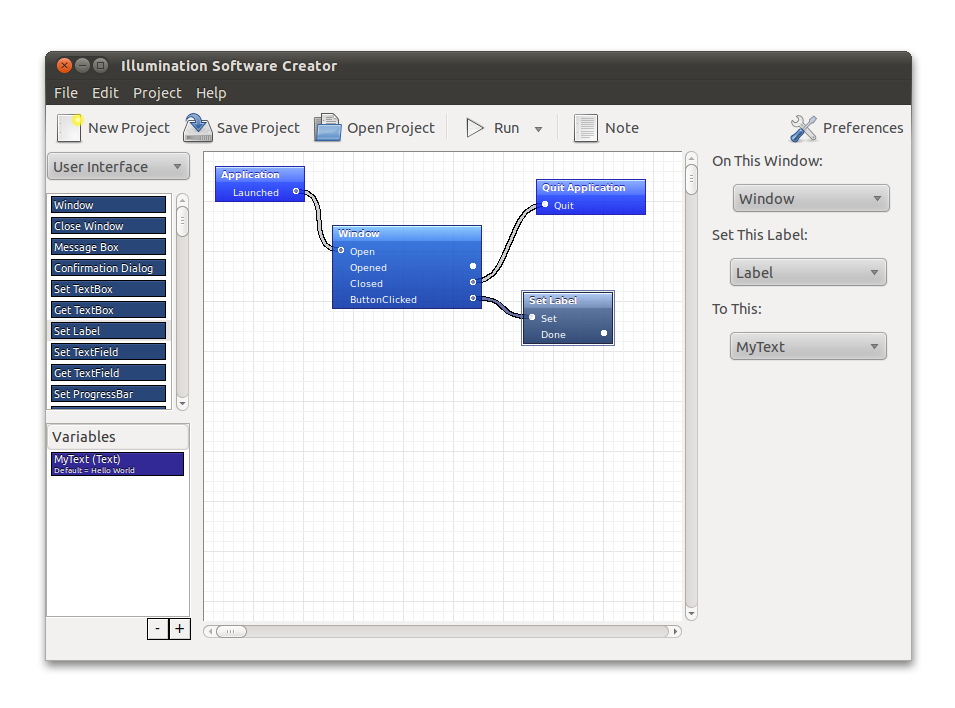
Task: Open the Help menu
Action: click(x=211, y=93)
